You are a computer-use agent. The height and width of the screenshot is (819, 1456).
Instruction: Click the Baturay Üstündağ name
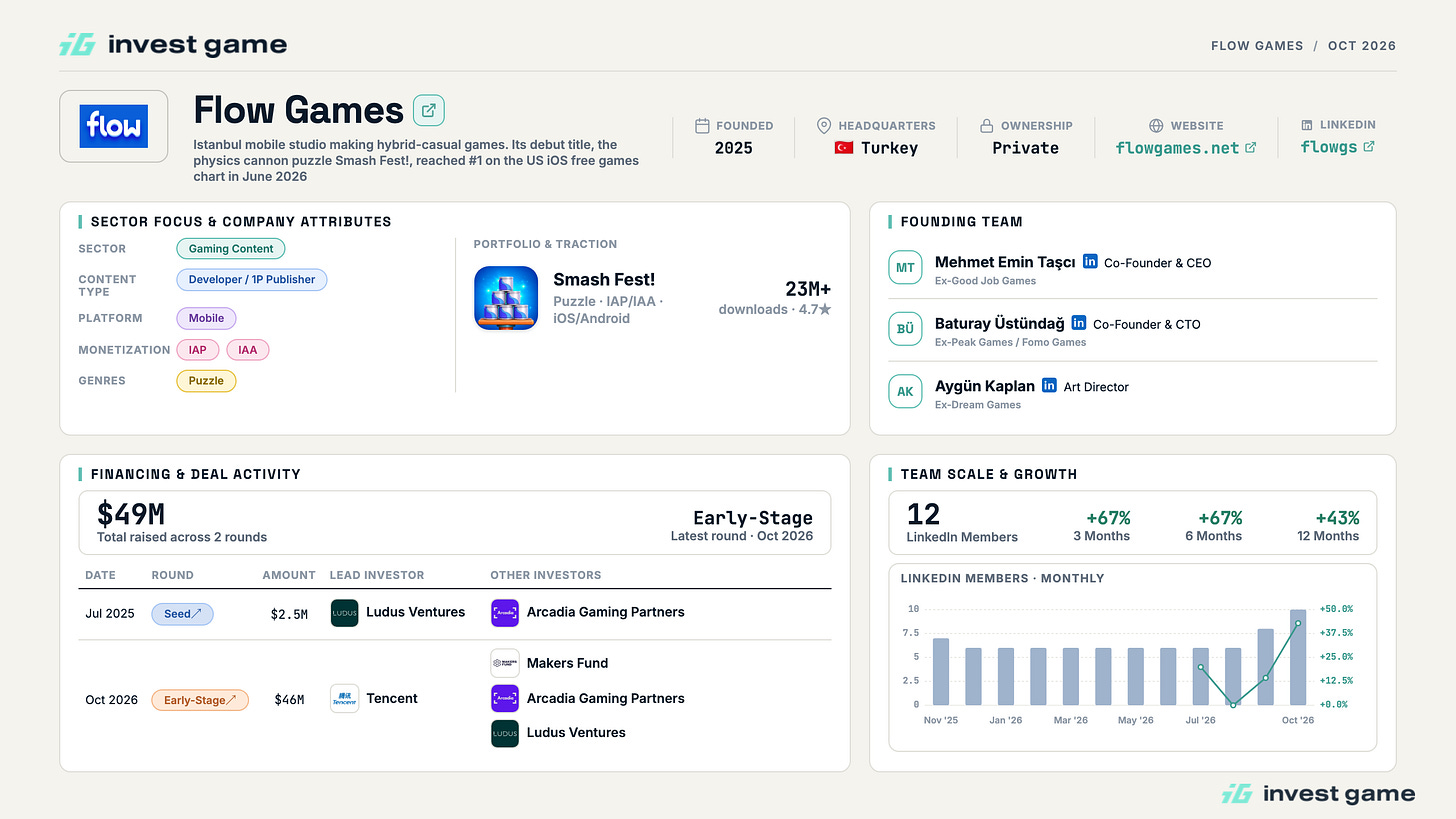(1000, 323)
